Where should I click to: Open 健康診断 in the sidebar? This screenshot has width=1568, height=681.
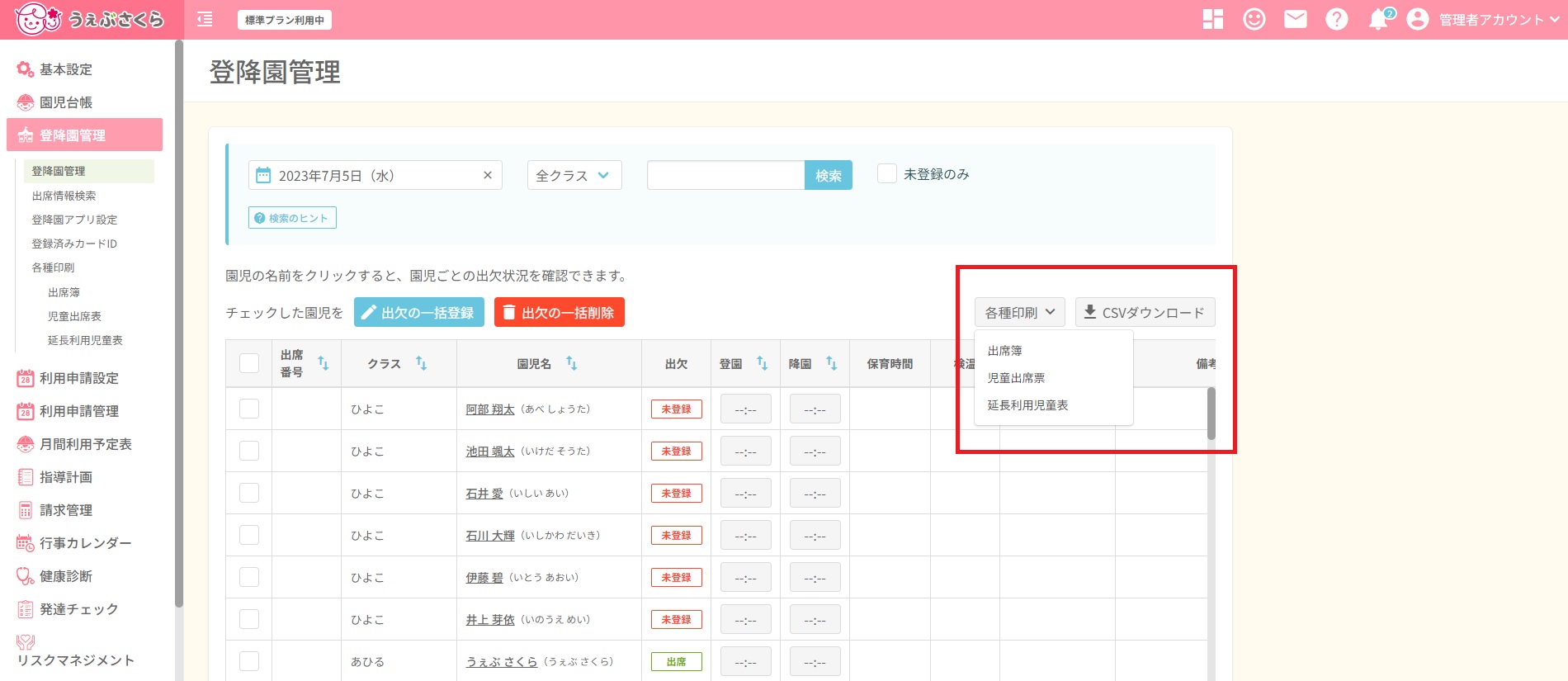tap(66, 576)
